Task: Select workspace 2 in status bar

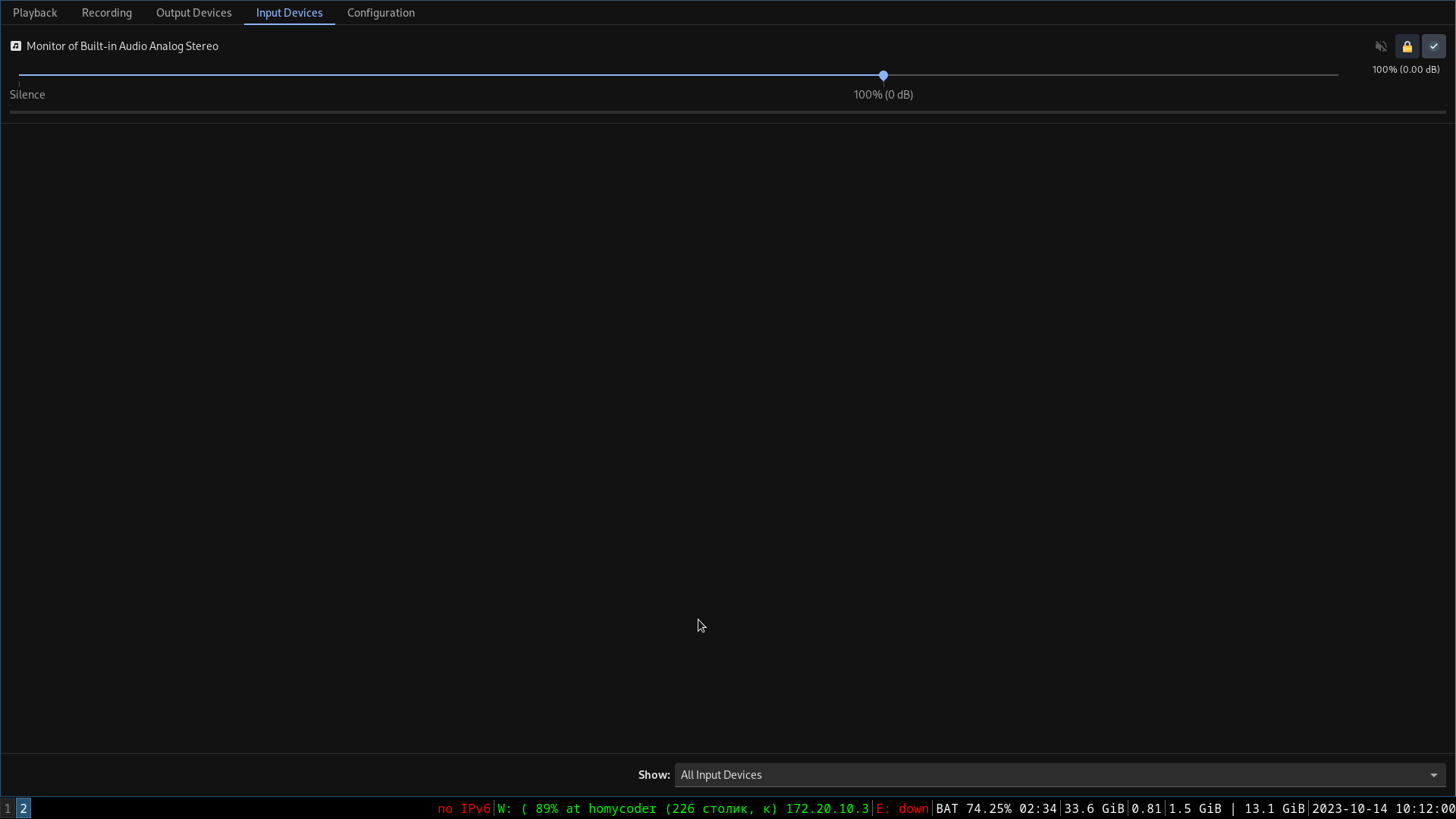Action: click(24, 808)
